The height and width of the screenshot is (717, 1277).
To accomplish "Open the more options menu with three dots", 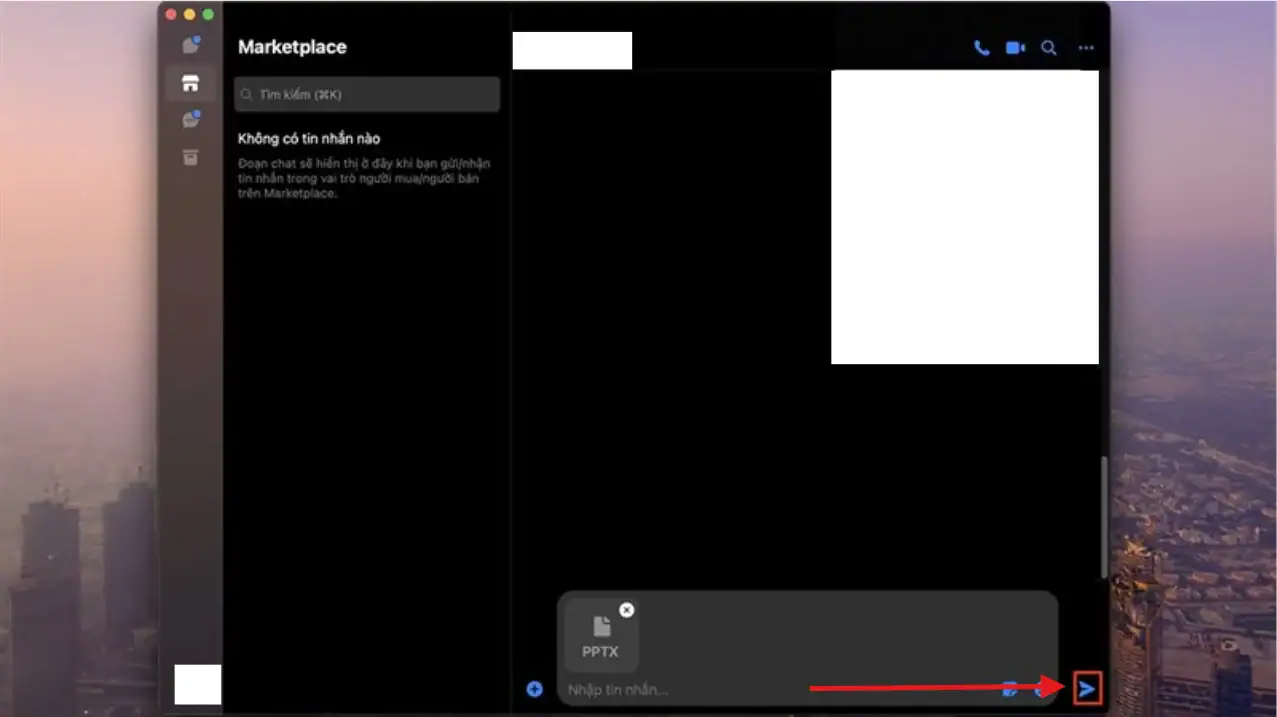I will point(1086,47).
